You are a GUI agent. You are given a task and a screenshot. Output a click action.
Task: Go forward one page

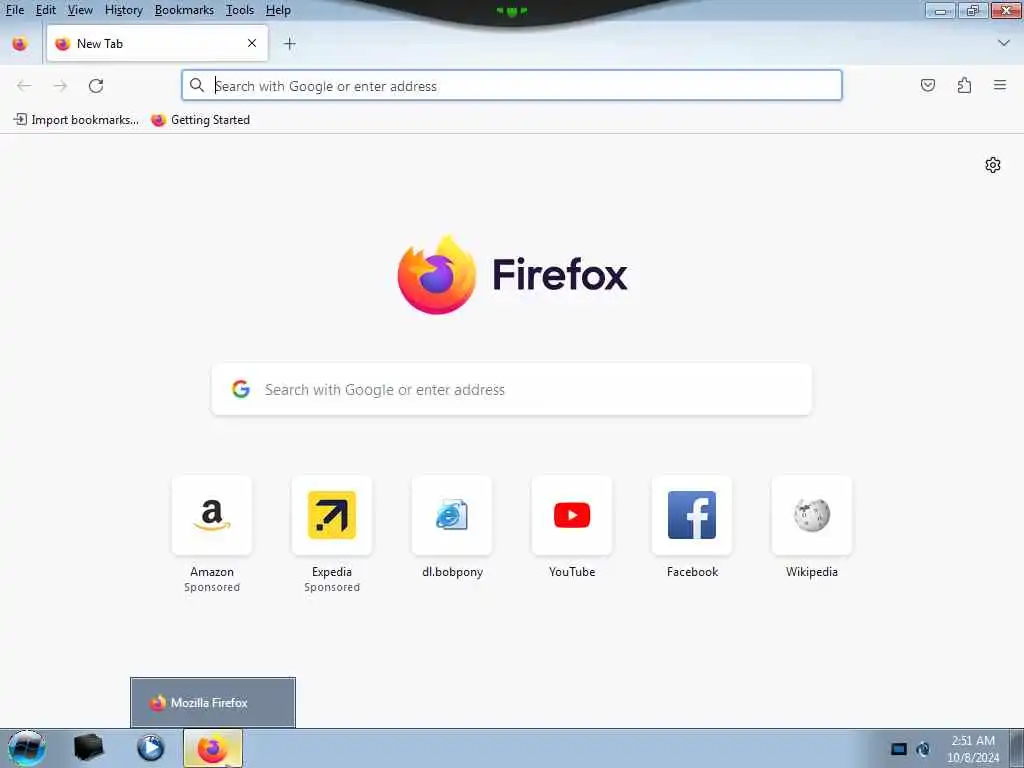[60, 86]
